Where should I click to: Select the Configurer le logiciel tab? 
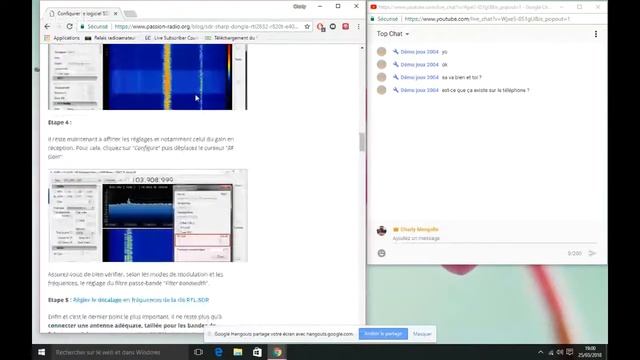[82, 13]
